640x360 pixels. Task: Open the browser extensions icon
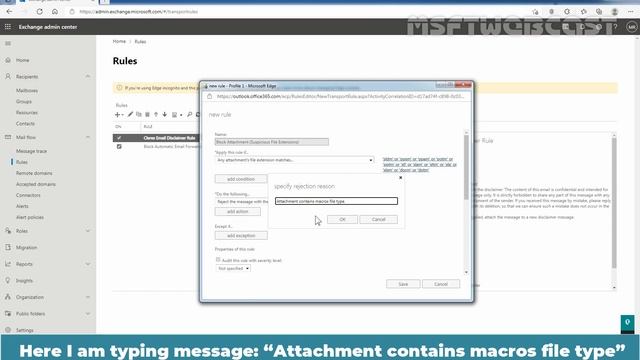coord(567,12)
